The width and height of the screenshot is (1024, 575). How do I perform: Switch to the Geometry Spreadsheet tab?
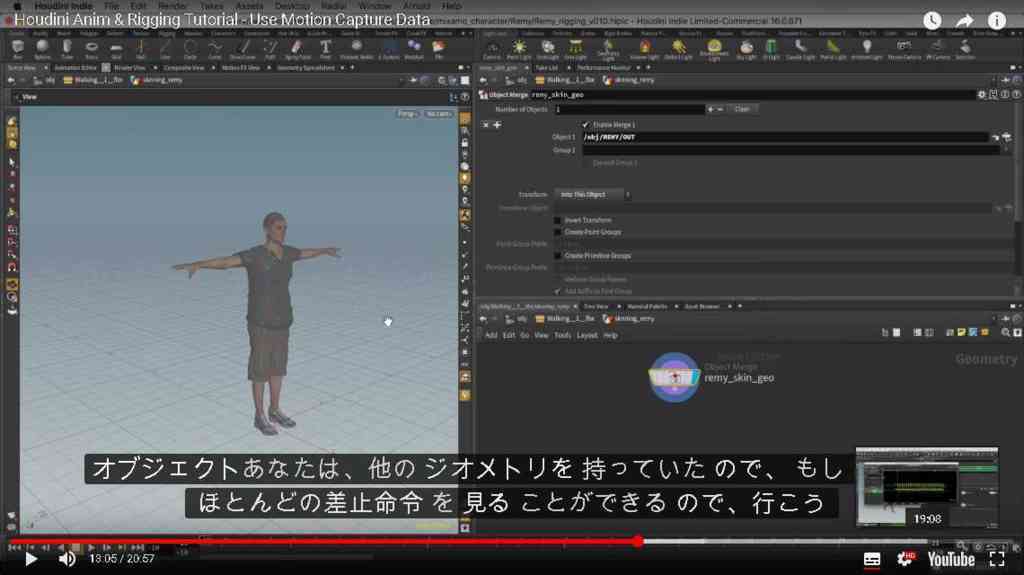pos(306,67)
